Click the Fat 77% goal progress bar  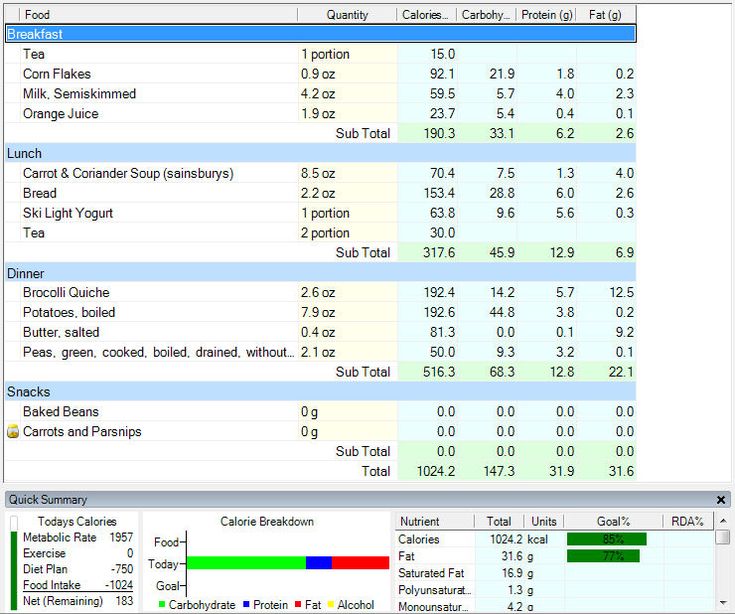tap(603, 556)
